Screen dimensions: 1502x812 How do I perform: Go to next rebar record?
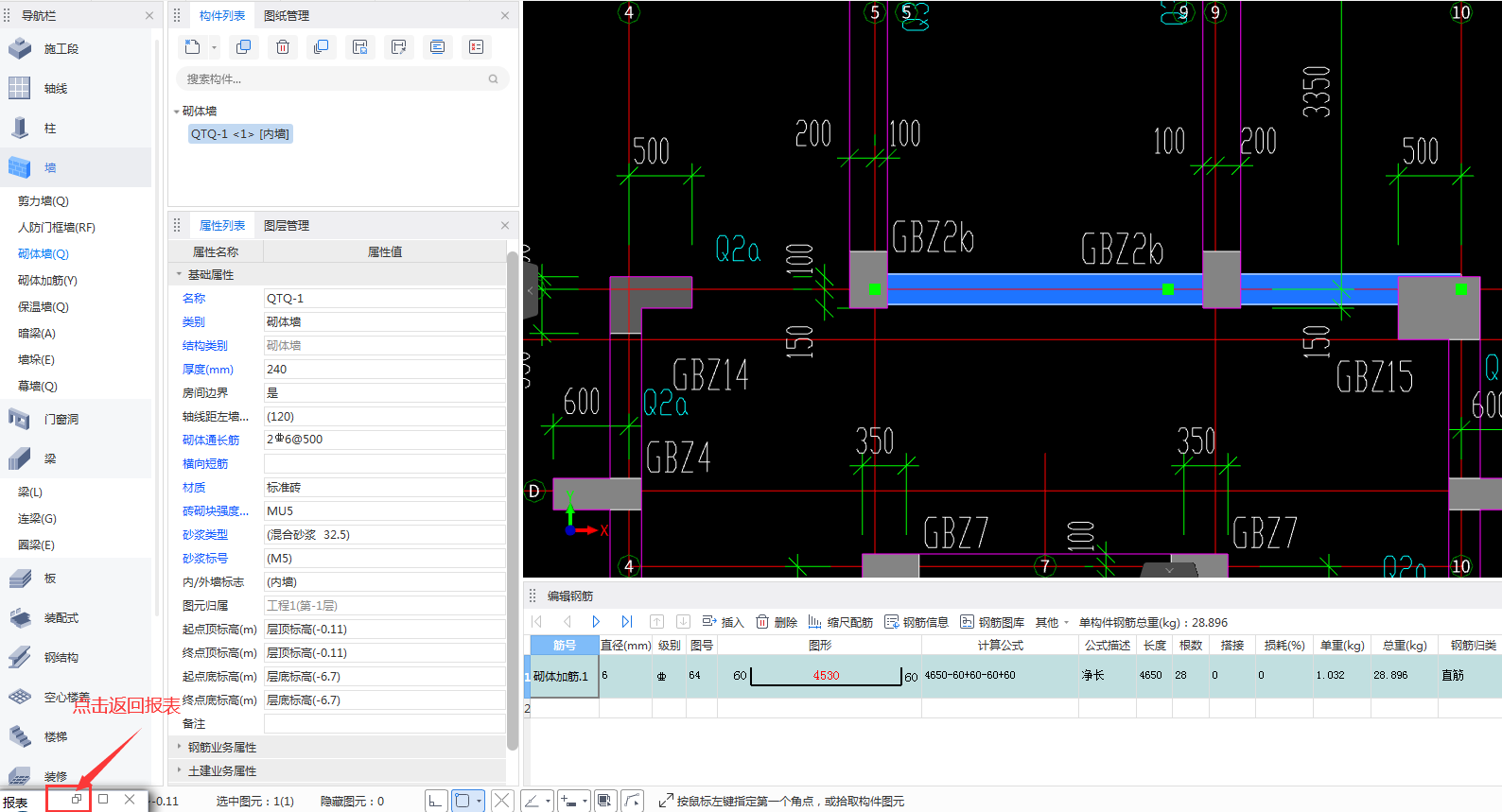pyautogui.click(x=596, y=622)
